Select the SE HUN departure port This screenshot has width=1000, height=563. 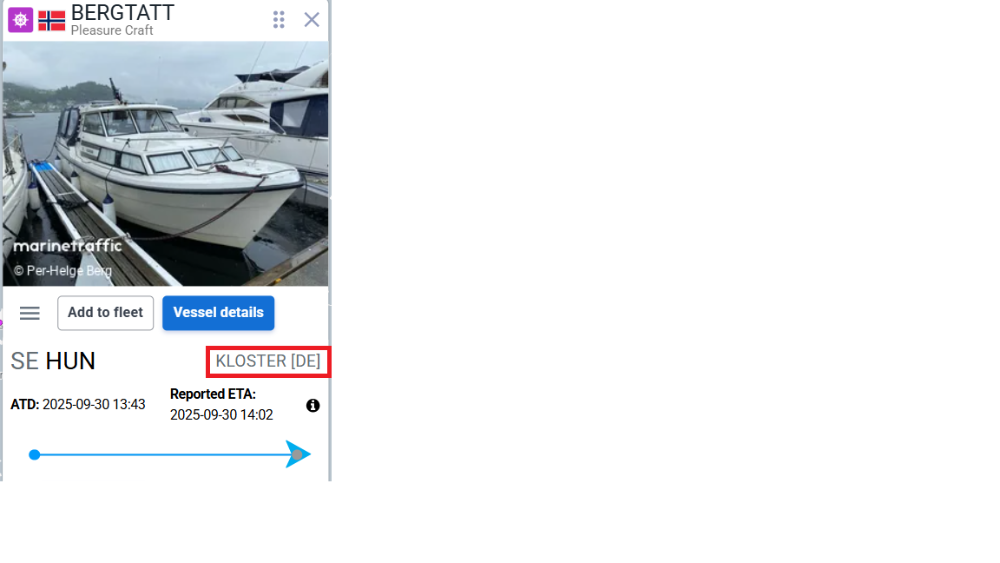coord(53,362)
